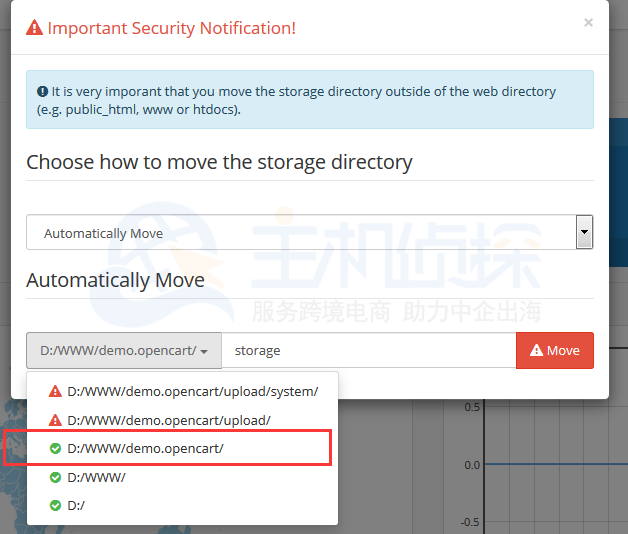Click the green check icon beside D:/
Image resolution: width=628 pixels, height=534 pixels.
pyautogui.click(x=55, y=505)
